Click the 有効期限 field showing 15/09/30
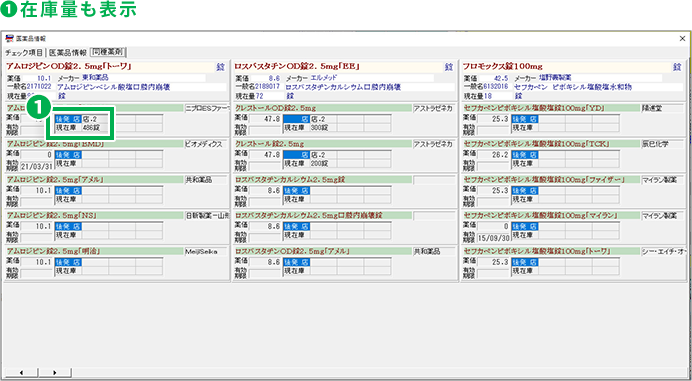This screenshot has height=381, width=692. 493,238
